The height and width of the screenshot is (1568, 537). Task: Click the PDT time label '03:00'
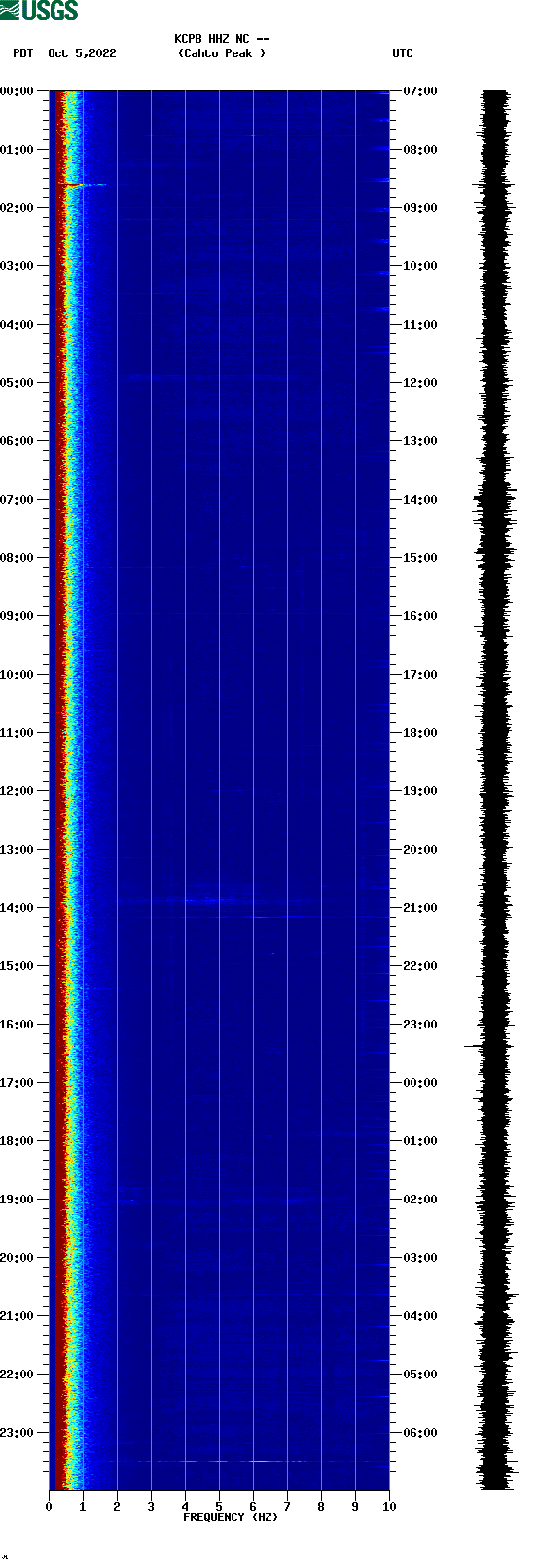tap(17, 266)
